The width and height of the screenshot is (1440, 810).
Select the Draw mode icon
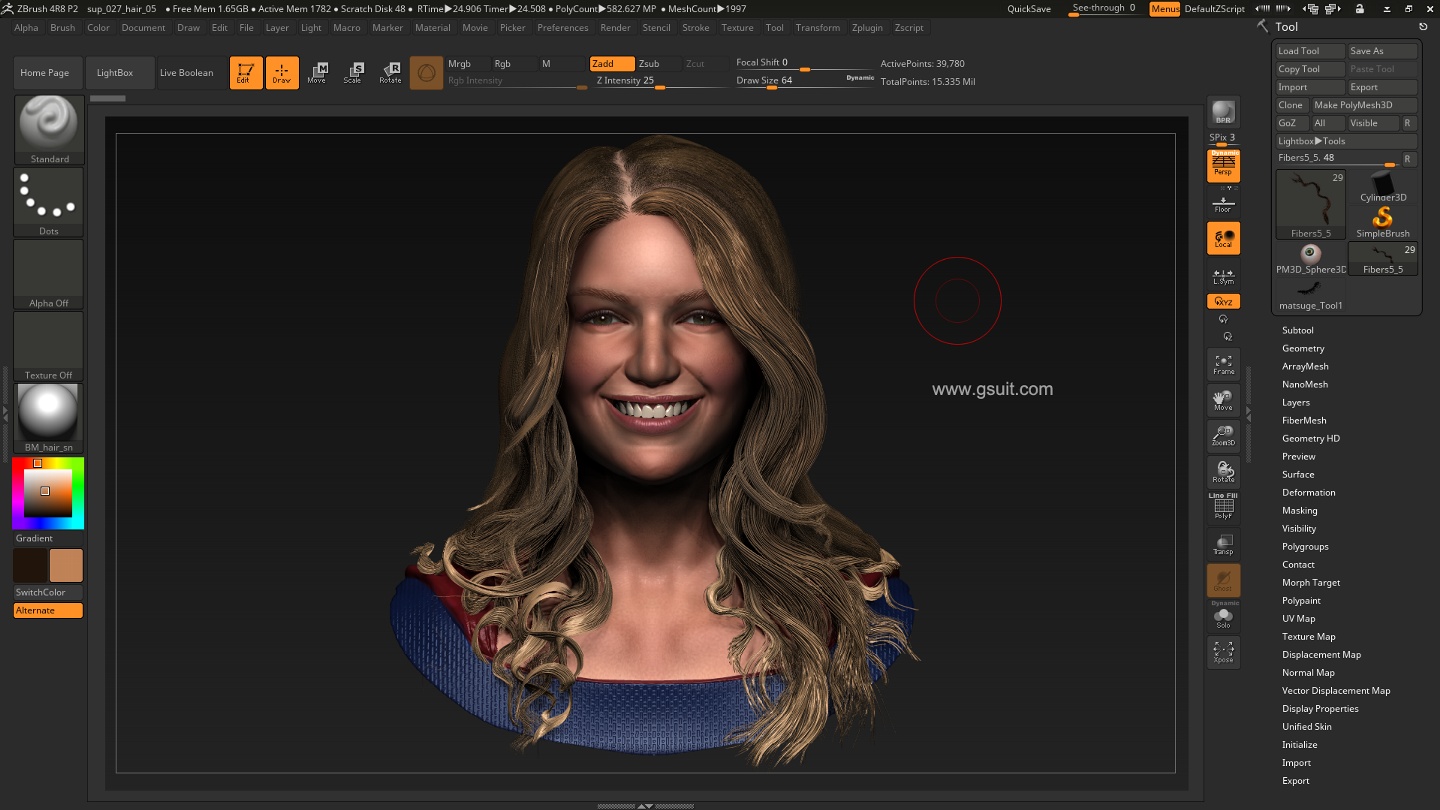pyautogui.click(x=282, y=73)
